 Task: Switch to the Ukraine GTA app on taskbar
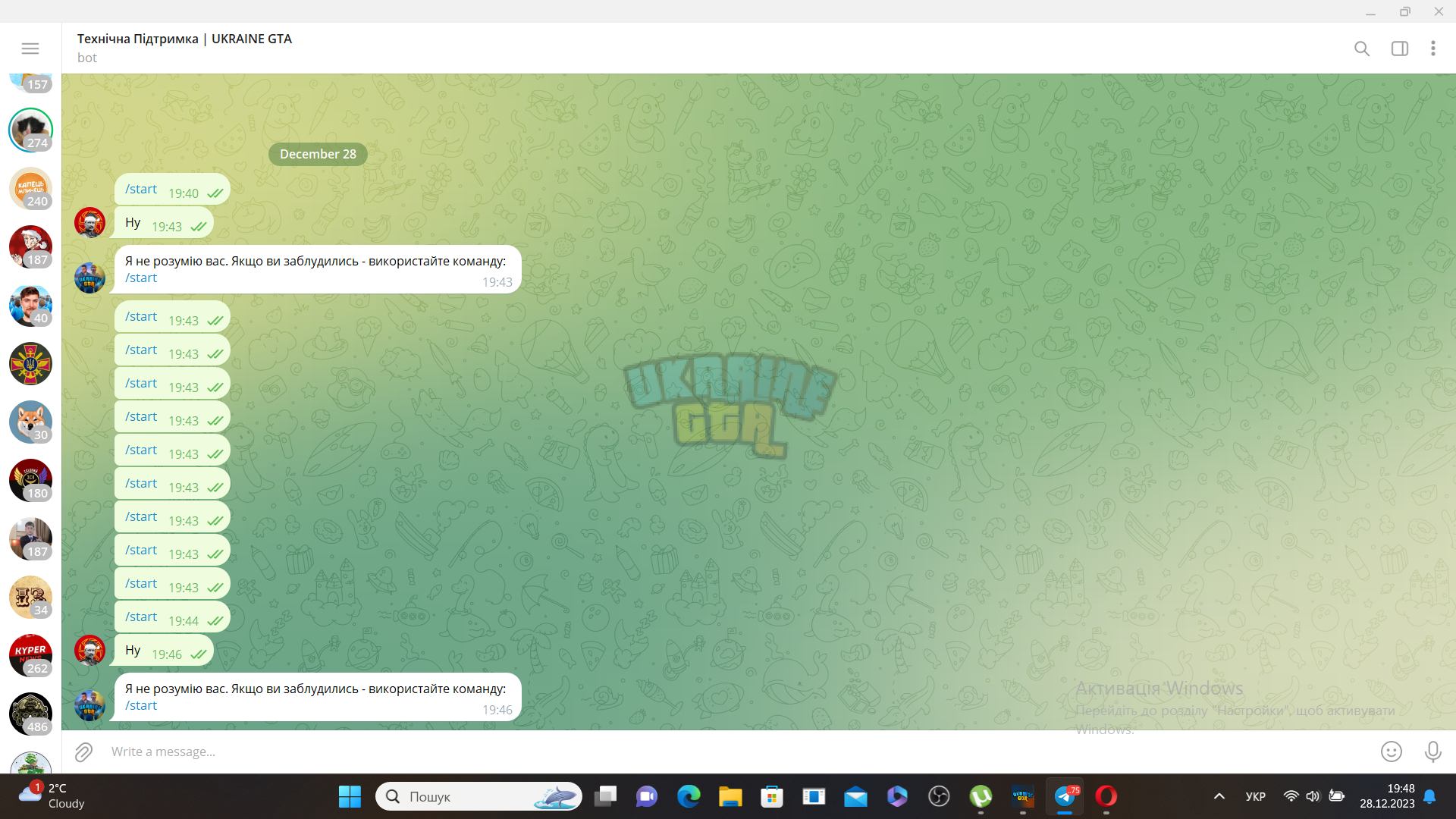1022,796
